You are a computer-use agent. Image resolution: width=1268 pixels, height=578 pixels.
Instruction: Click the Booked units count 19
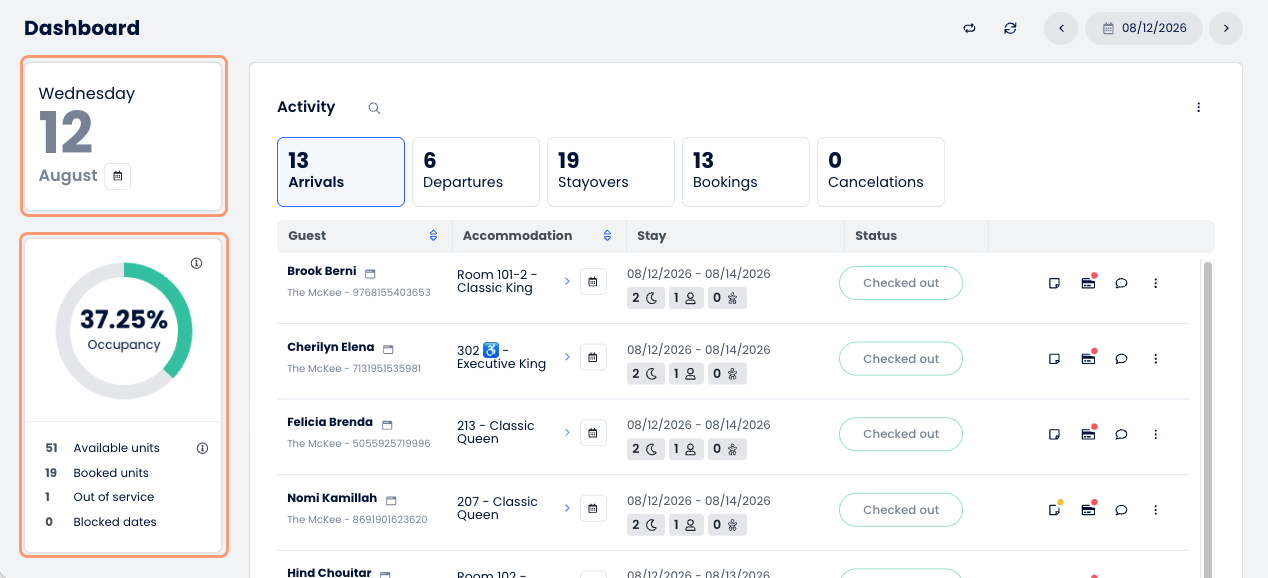point(51,473)
